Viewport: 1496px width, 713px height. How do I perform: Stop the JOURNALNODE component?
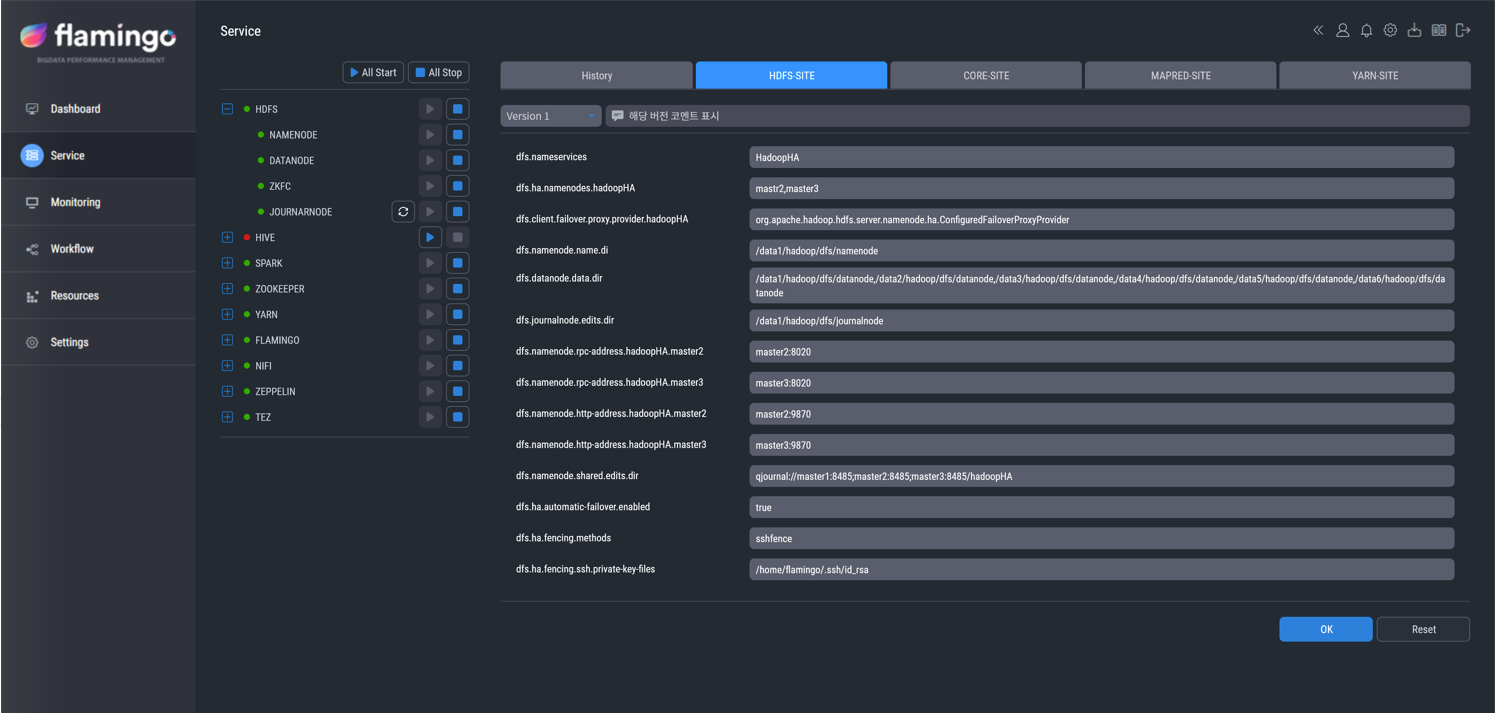point(457,212)
